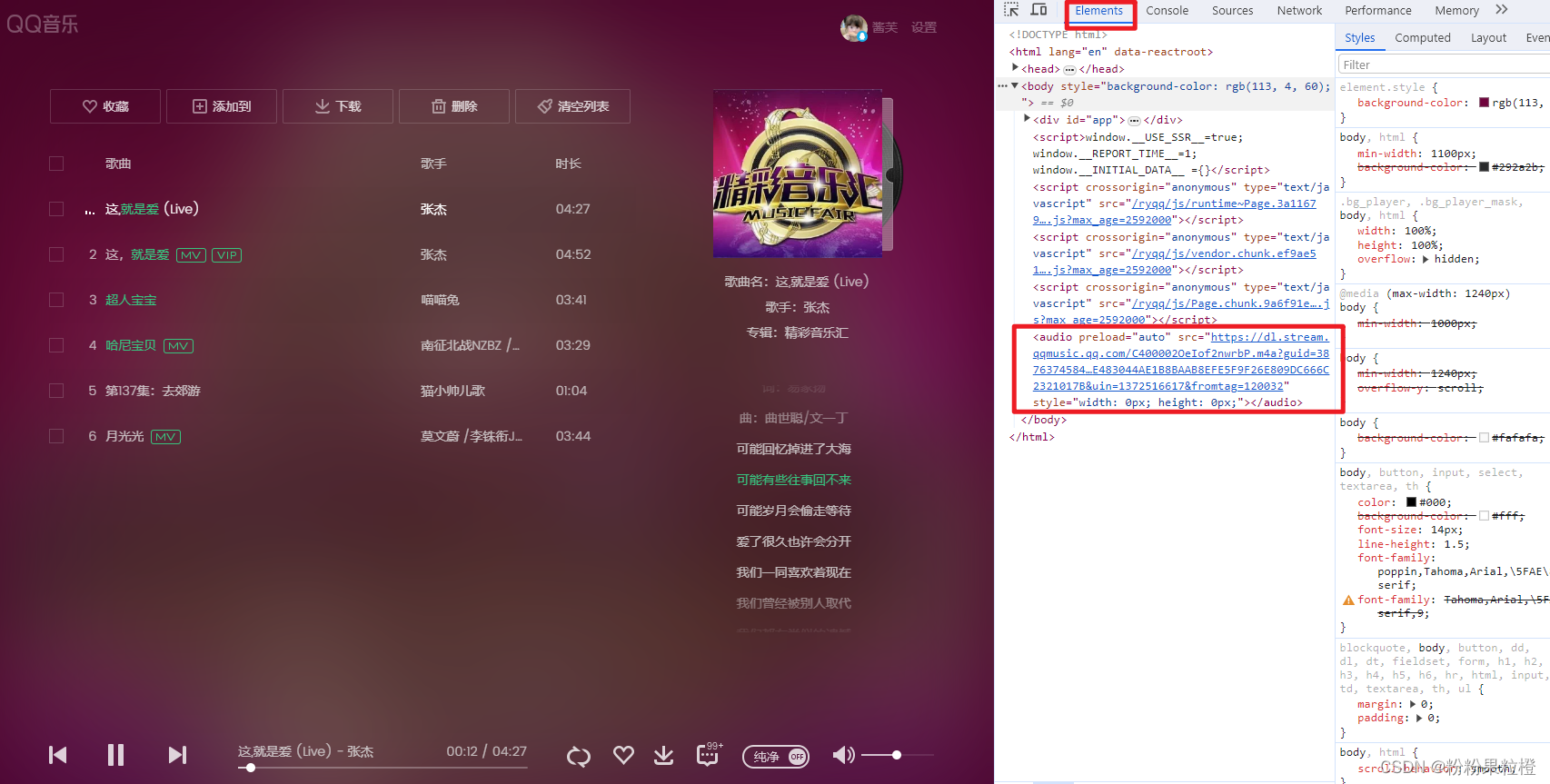Click the 添加到 add-to button
1550x784 pixels.
tap(222, 106)
